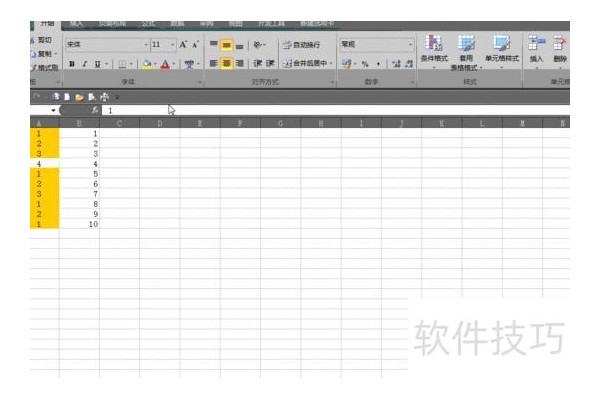Expand the underline style arrow
Viewport: 600px width, 400px height.
click(106, 64)
